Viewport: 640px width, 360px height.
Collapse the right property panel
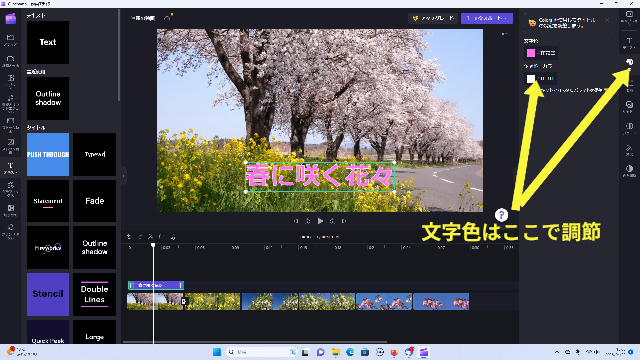516,176
